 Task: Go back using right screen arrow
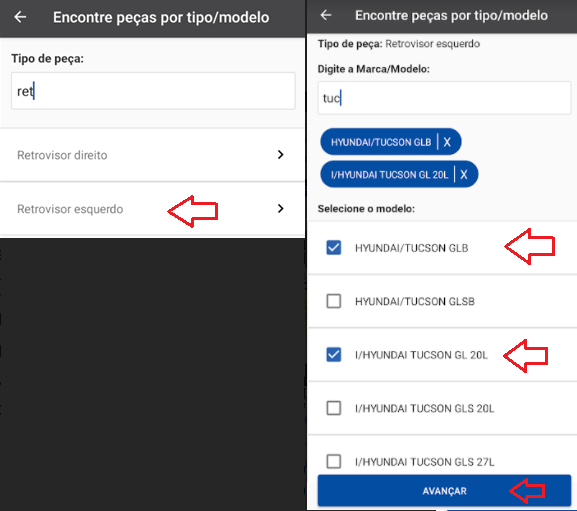point(326,15)
